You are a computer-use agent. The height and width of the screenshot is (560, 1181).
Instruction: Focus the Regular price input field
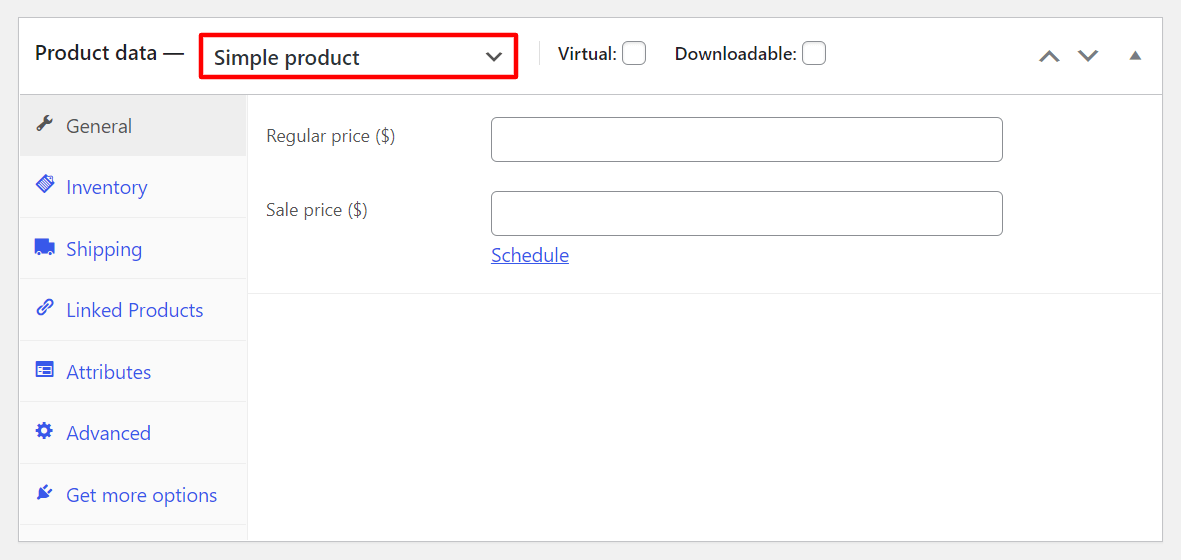point(746,139)
